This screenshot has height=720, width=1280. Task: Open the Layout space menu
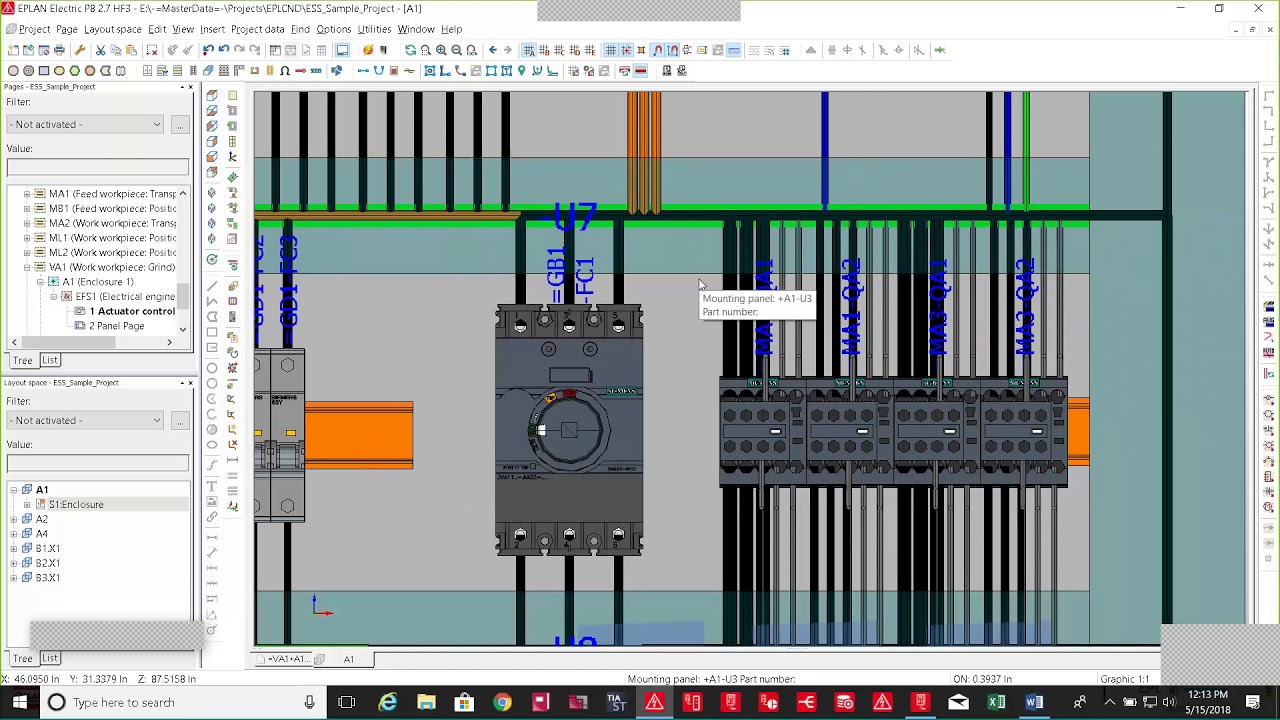pyautogui.click(x=112, y=29)
